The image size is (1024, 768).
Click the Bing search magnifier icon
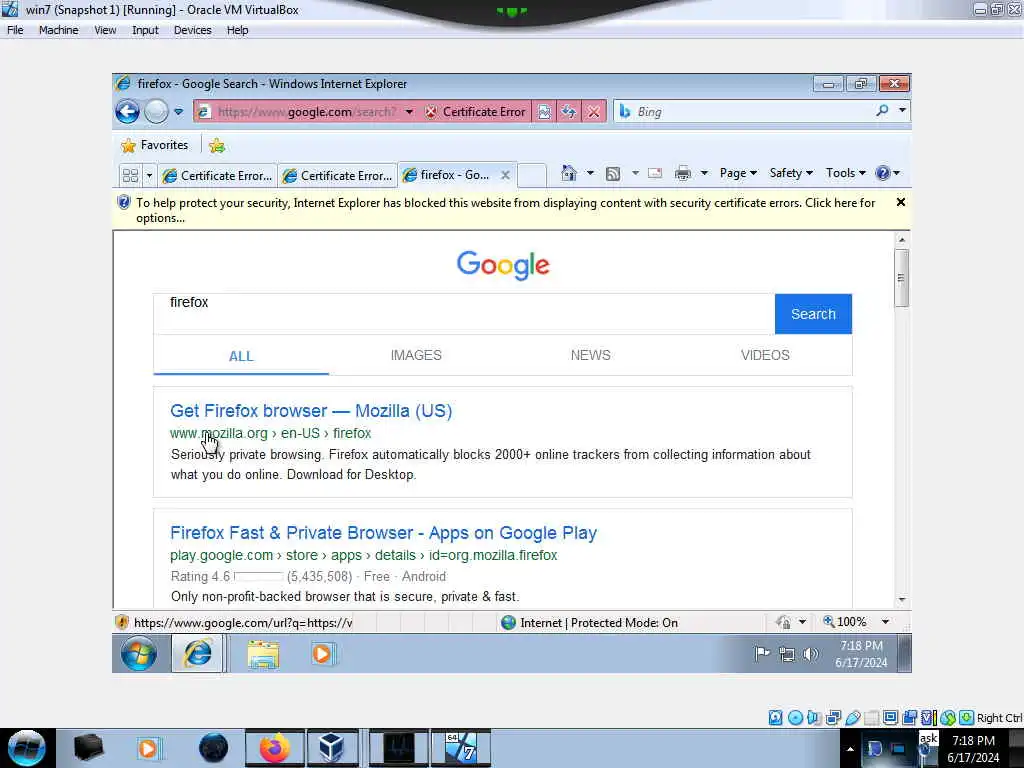point(882,111)
